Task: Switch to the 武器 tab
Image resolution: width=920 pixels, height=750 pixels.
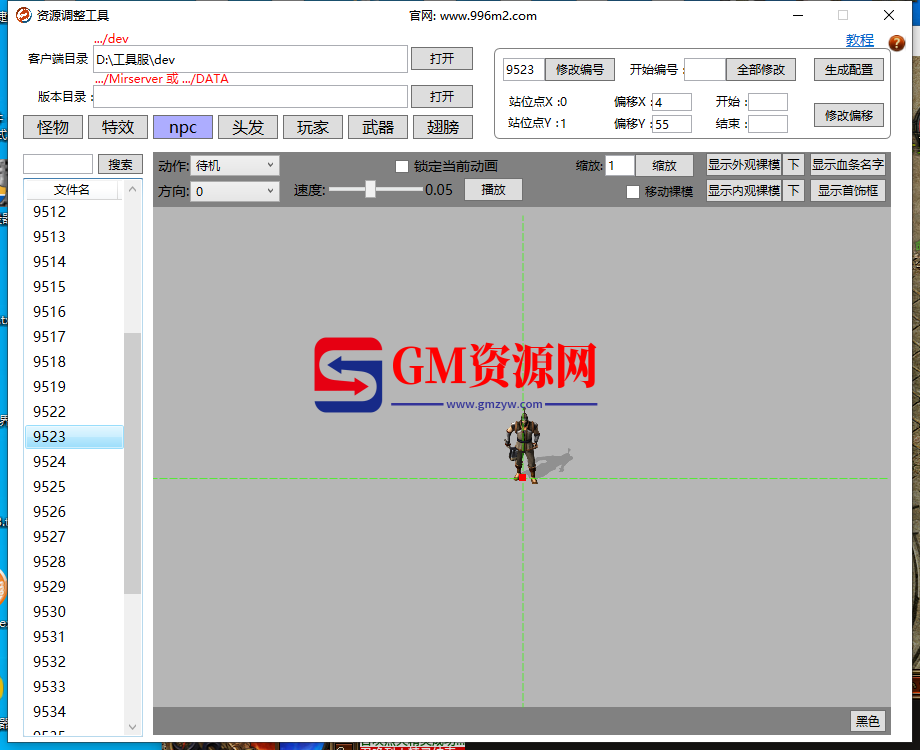Action: click(x=378, y=127)
